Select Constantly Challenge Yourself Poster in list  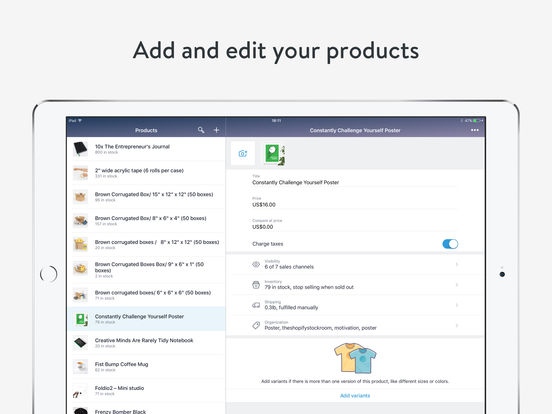(x=146, y=319)
